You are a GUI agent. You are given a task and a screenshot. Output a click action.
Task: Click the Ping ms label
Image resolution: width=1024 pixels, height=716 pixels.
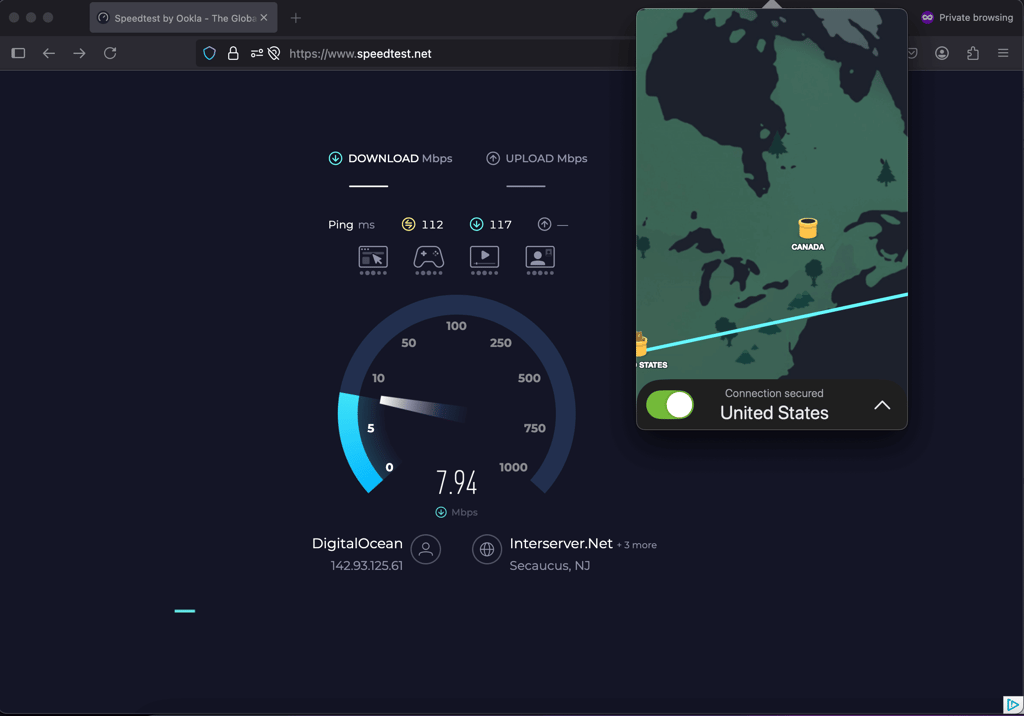tap(351, 225)
